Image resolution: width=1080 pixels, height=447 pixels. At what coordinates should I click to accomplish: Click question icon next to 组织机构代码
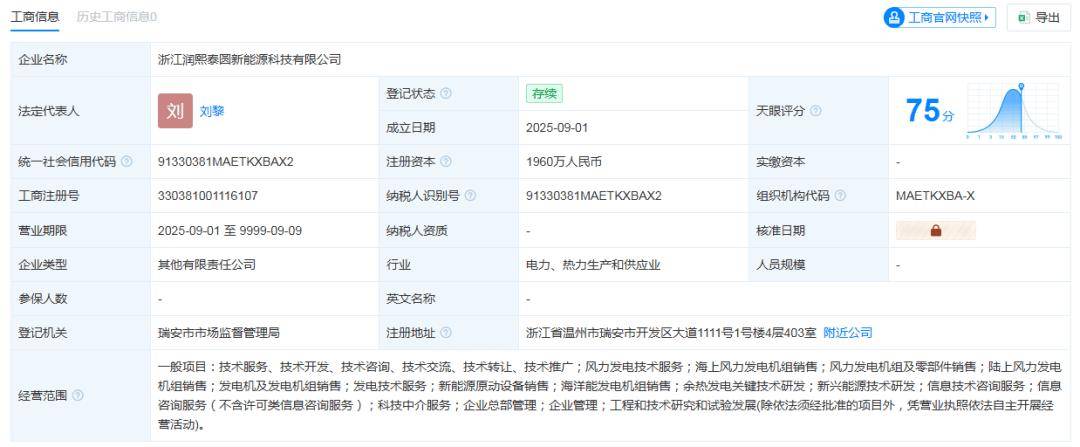pos(840,196)
